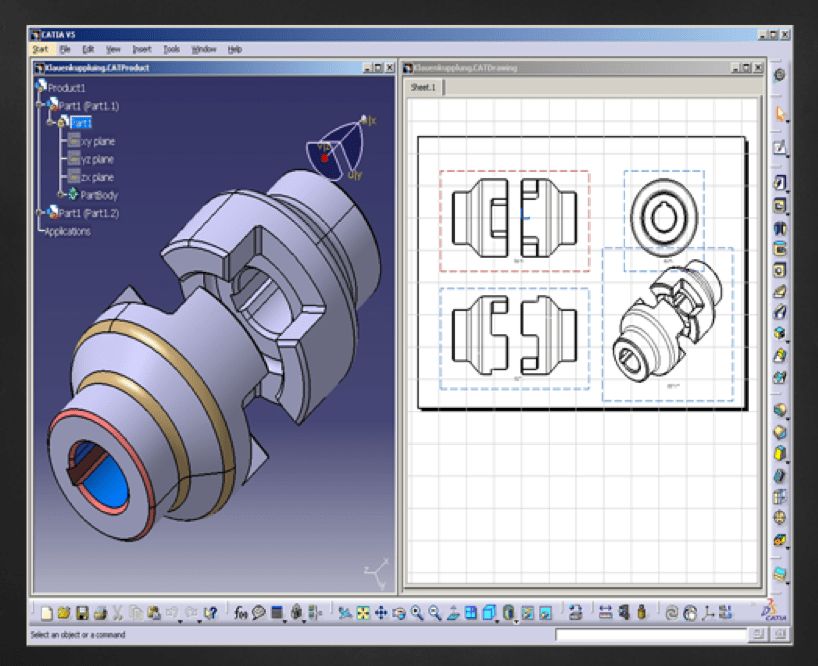The image size is (818, 666).
Task: Toggle Swap Visible Space icon
Action: point(546,613)
